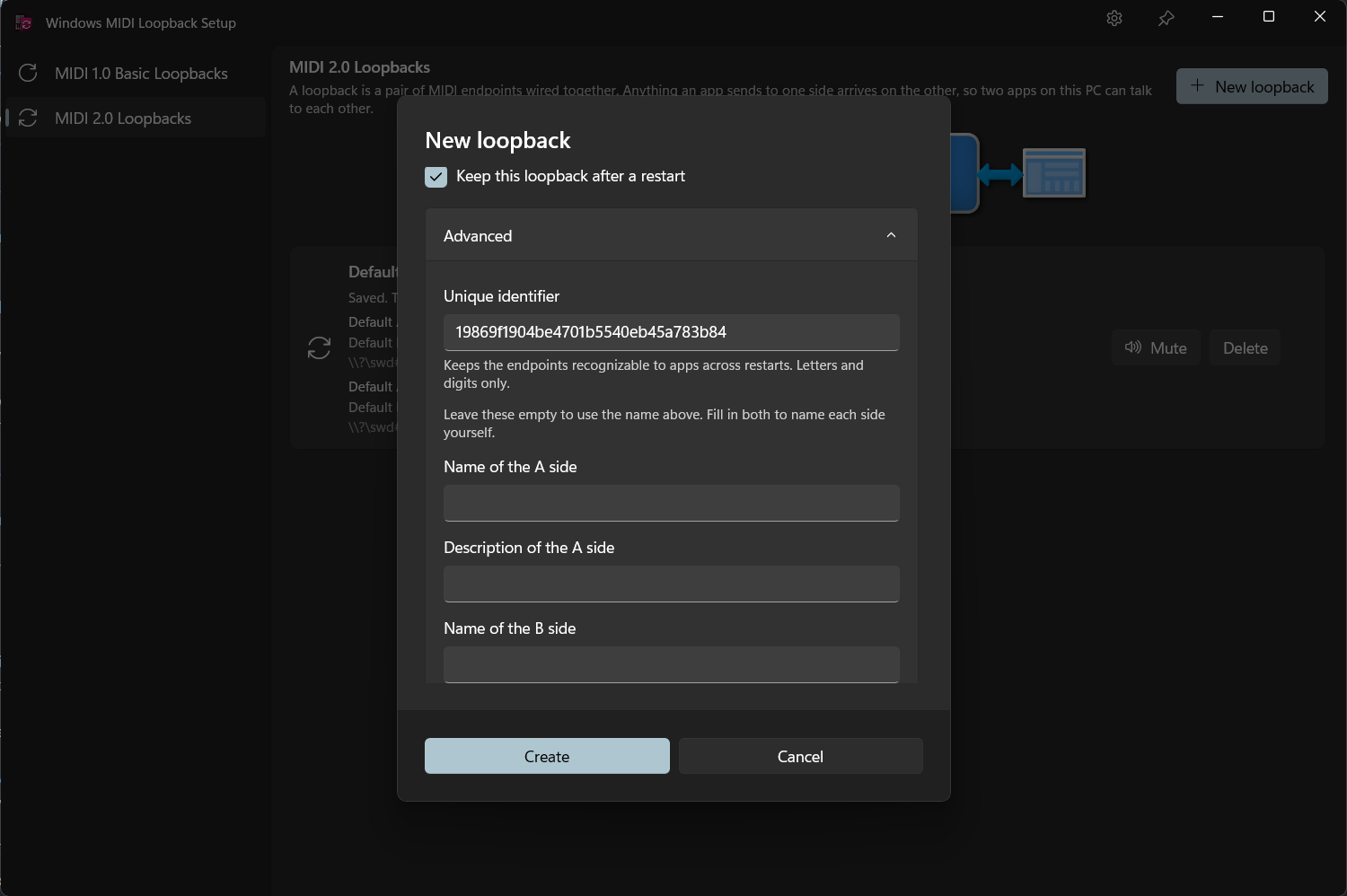Focus the Name of the A side field
The image size is (1347, 896).
click(672, 503)
